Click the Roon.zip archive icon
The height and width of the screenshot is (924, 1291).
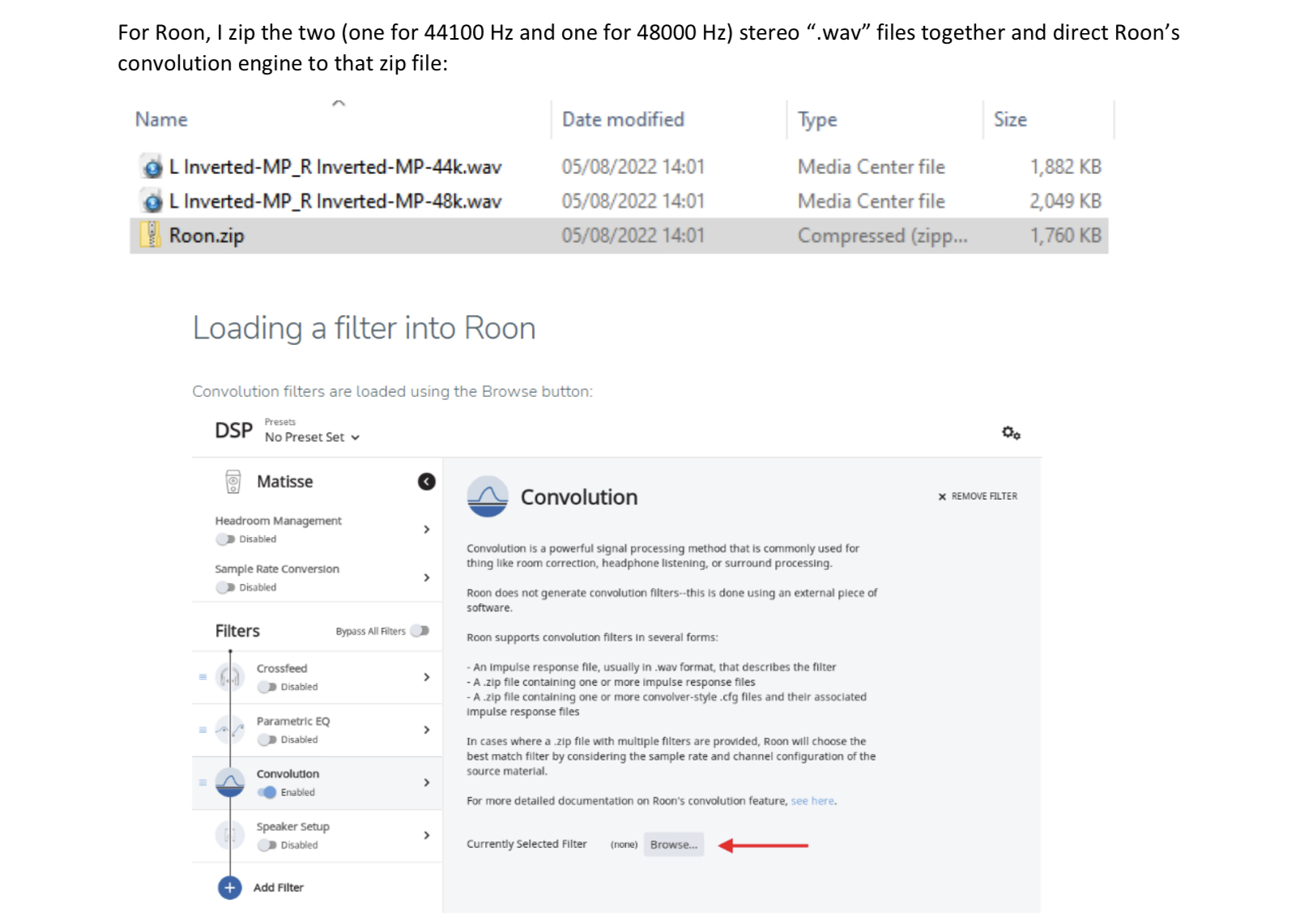coord(151,235)
